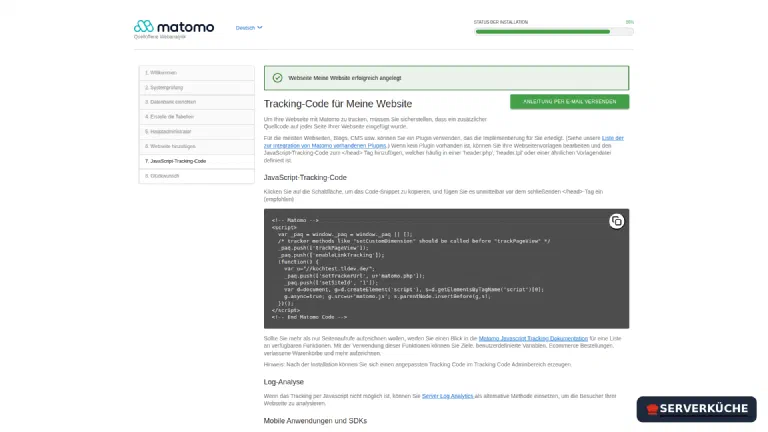Click inside the tracking code block
This screenshot has width=768, height=432.
click(446, 268)
